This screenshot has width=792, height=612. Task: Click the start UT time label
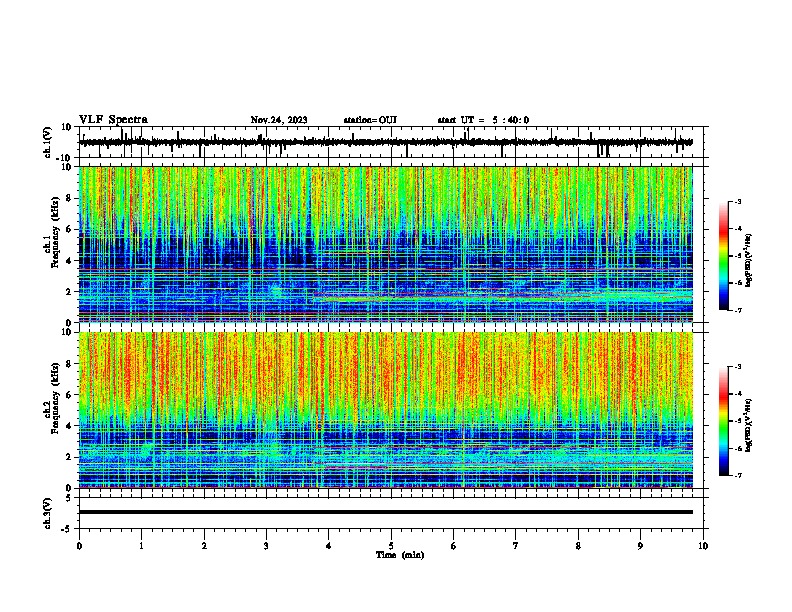(x=483, y=120)
